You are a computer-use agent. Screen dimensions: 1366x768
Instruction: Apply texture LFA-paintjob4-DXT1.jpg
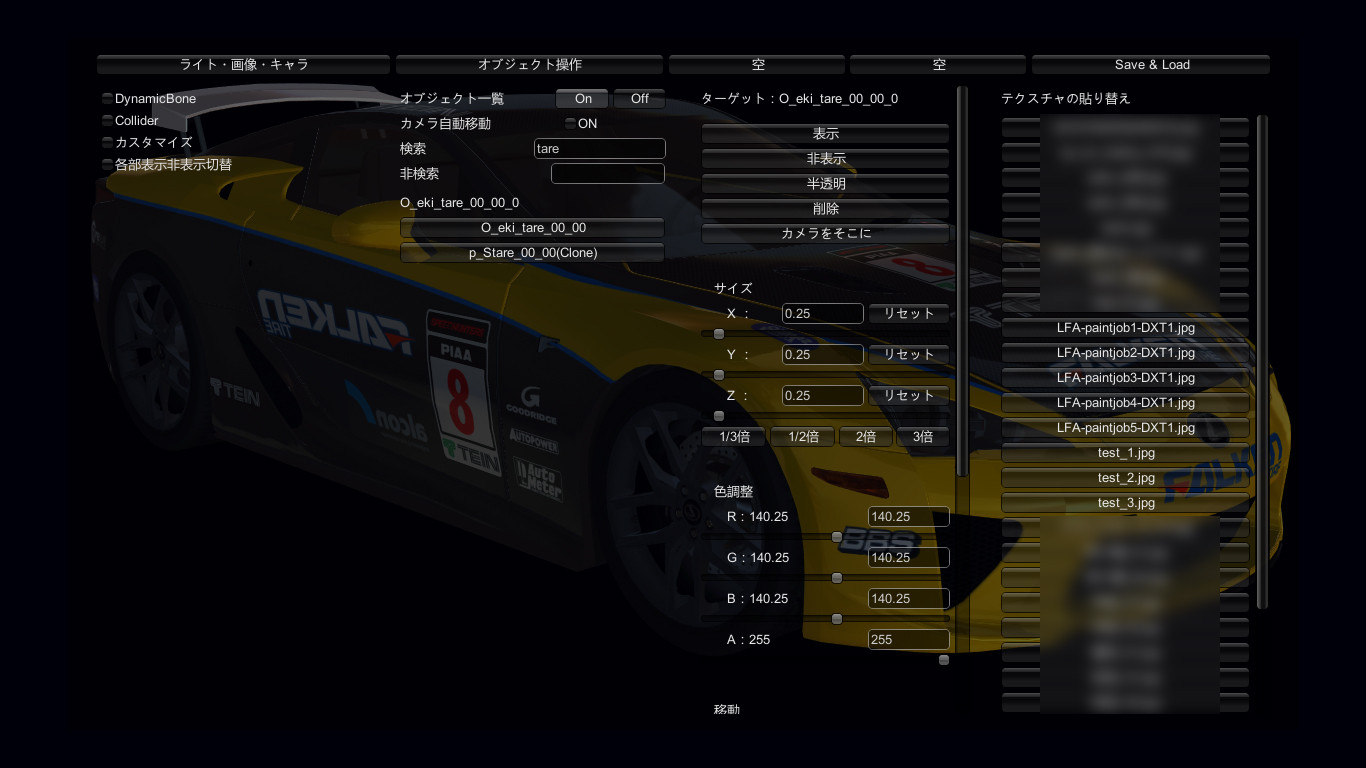(1125, 403)
